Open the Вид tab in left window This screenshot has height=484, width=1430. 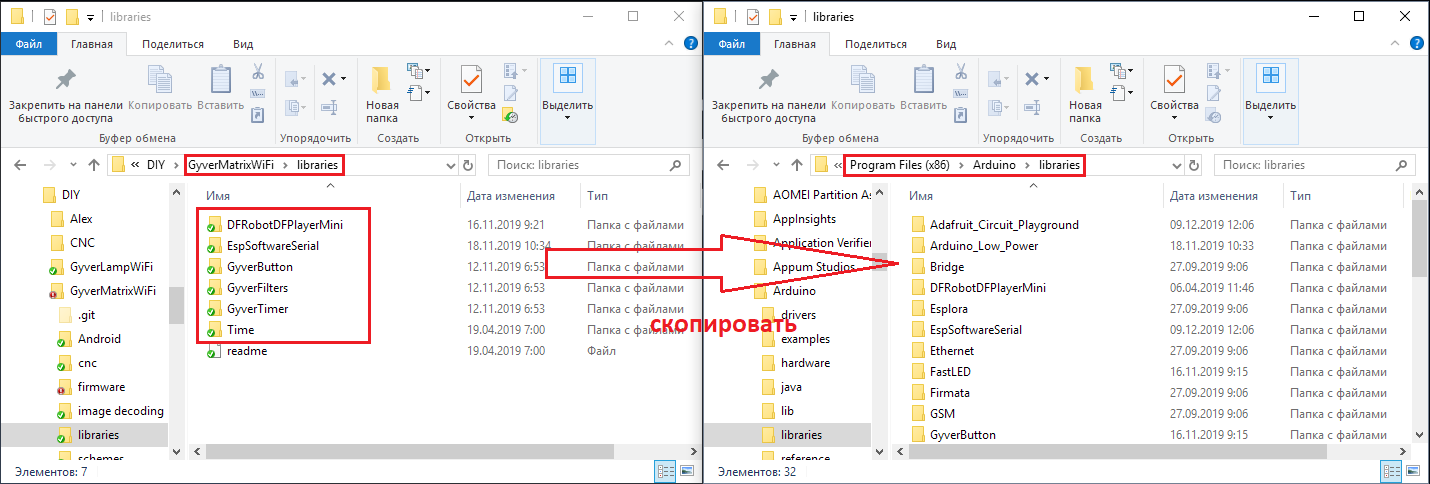243,44
